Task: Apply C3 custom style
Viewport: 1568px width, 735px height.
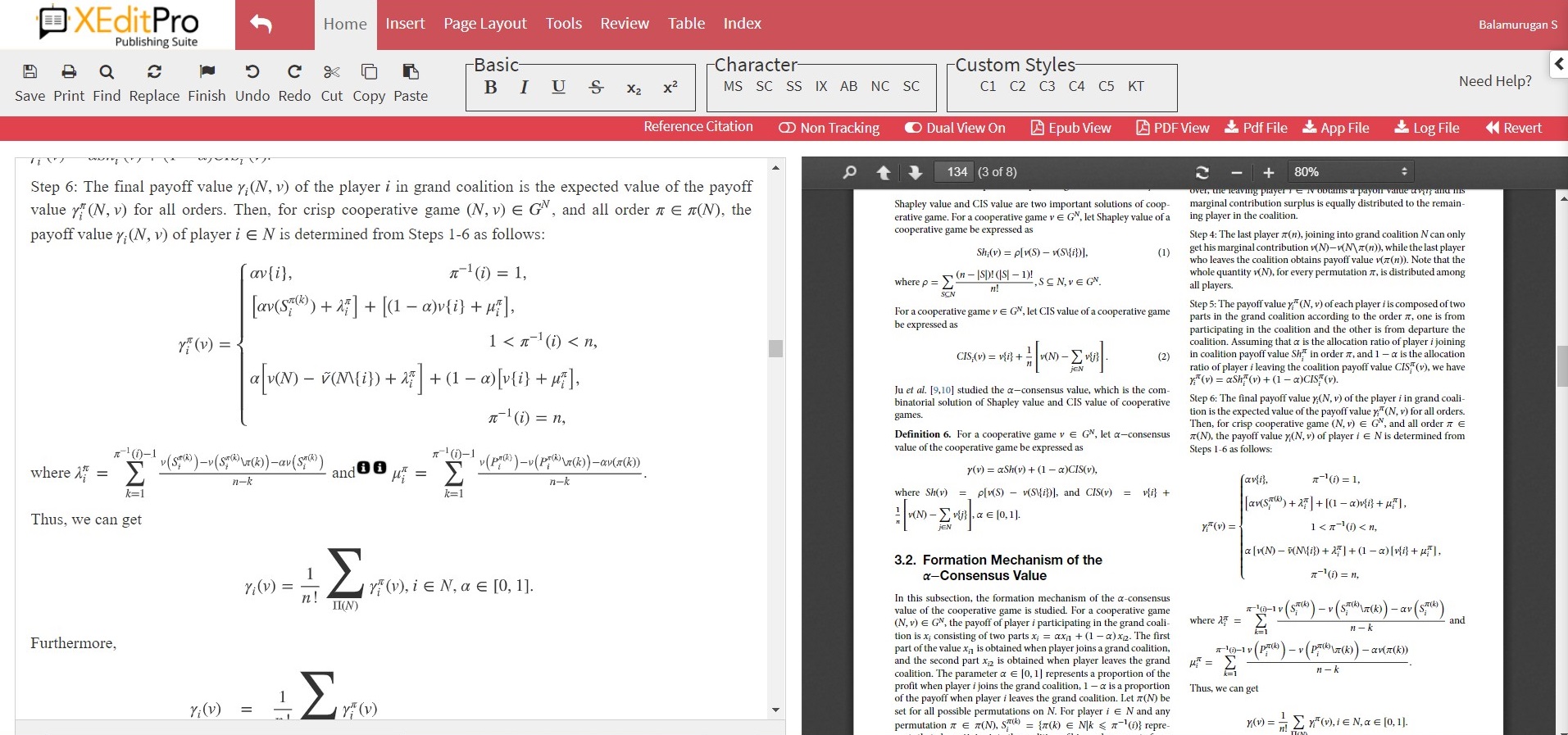Action: click(x=1047, y=86)
